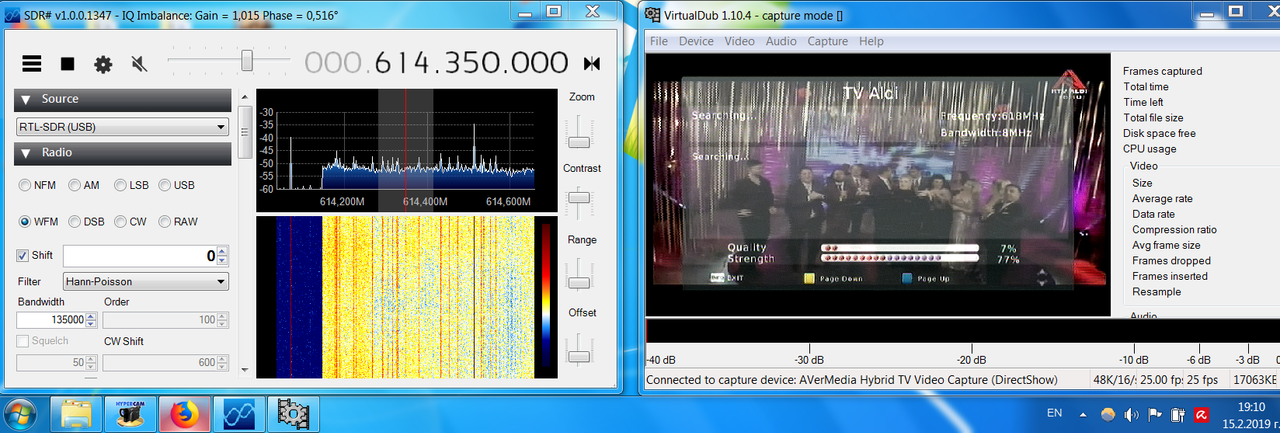Image resolution: width=1280 pixels, height=433 pixels.
Task: Open the Help menu in VirtualDub
Action: point(871,41)
